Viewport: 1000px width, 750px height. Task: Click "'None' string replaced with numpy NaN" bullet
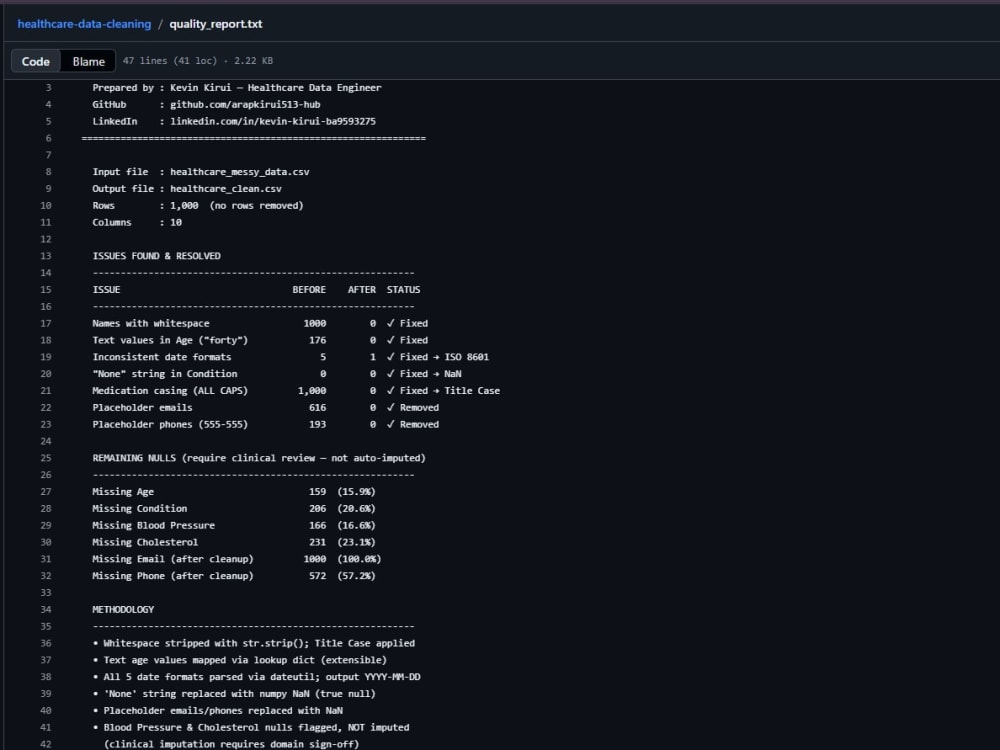234,694
